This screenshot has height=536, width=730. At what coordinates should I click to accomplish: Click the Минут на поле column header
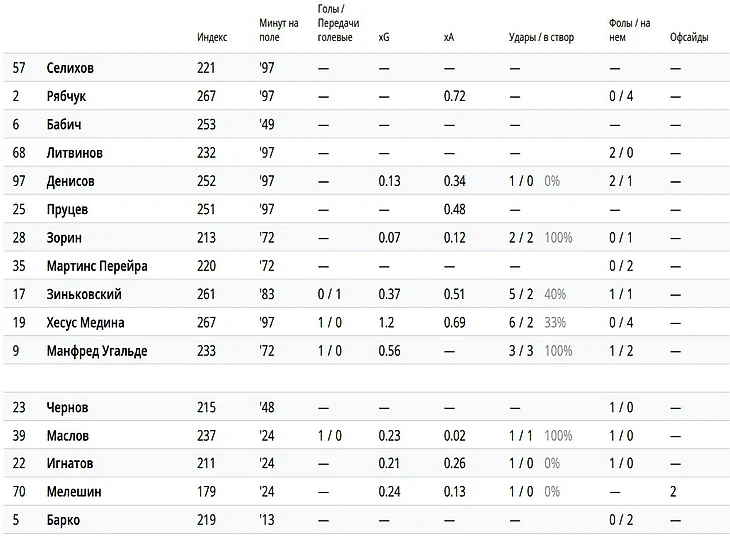pos(277,30)
